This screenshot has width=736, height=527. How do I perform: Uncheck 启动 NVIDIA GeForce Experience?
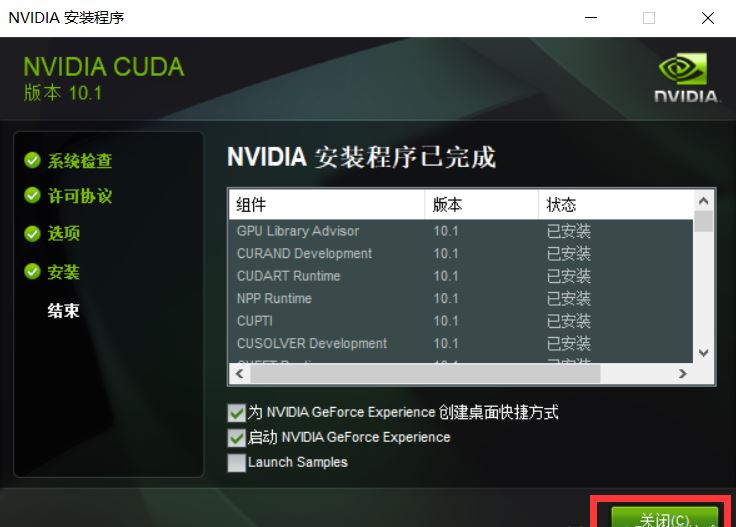click(x=237, y=437)
